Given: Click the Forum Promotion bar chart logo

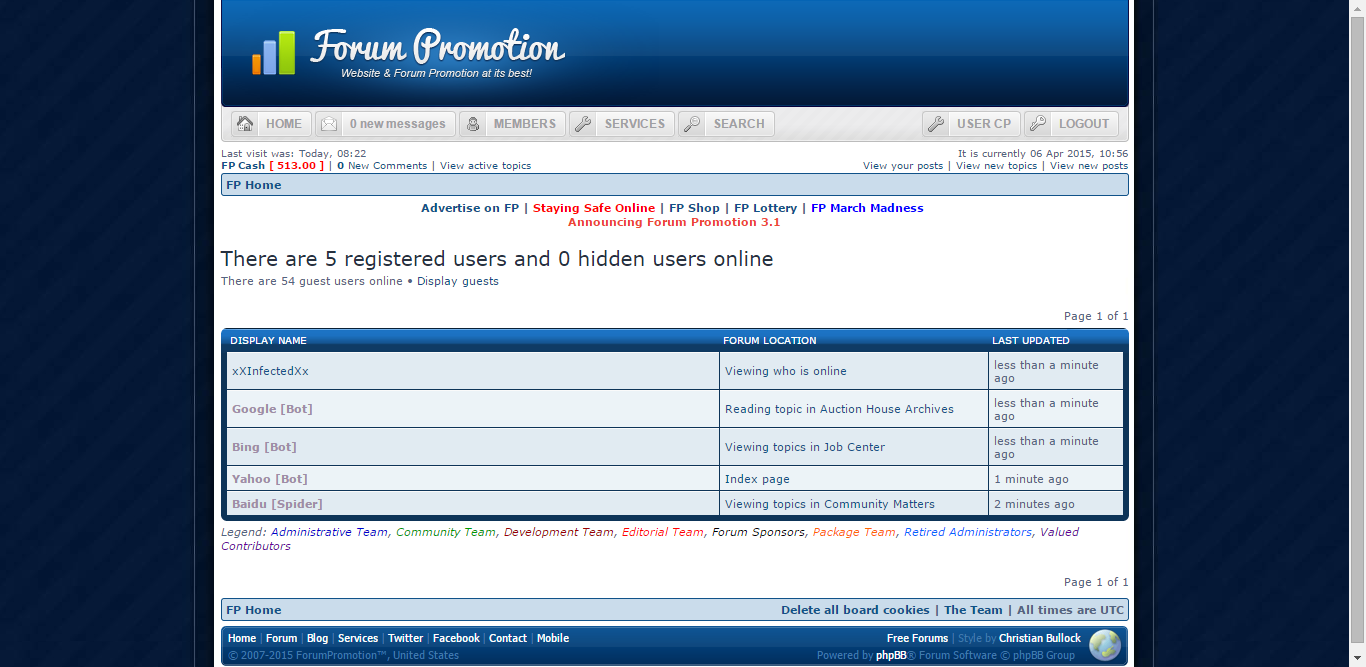Looking at the screenshot, I should click(273, 53).
